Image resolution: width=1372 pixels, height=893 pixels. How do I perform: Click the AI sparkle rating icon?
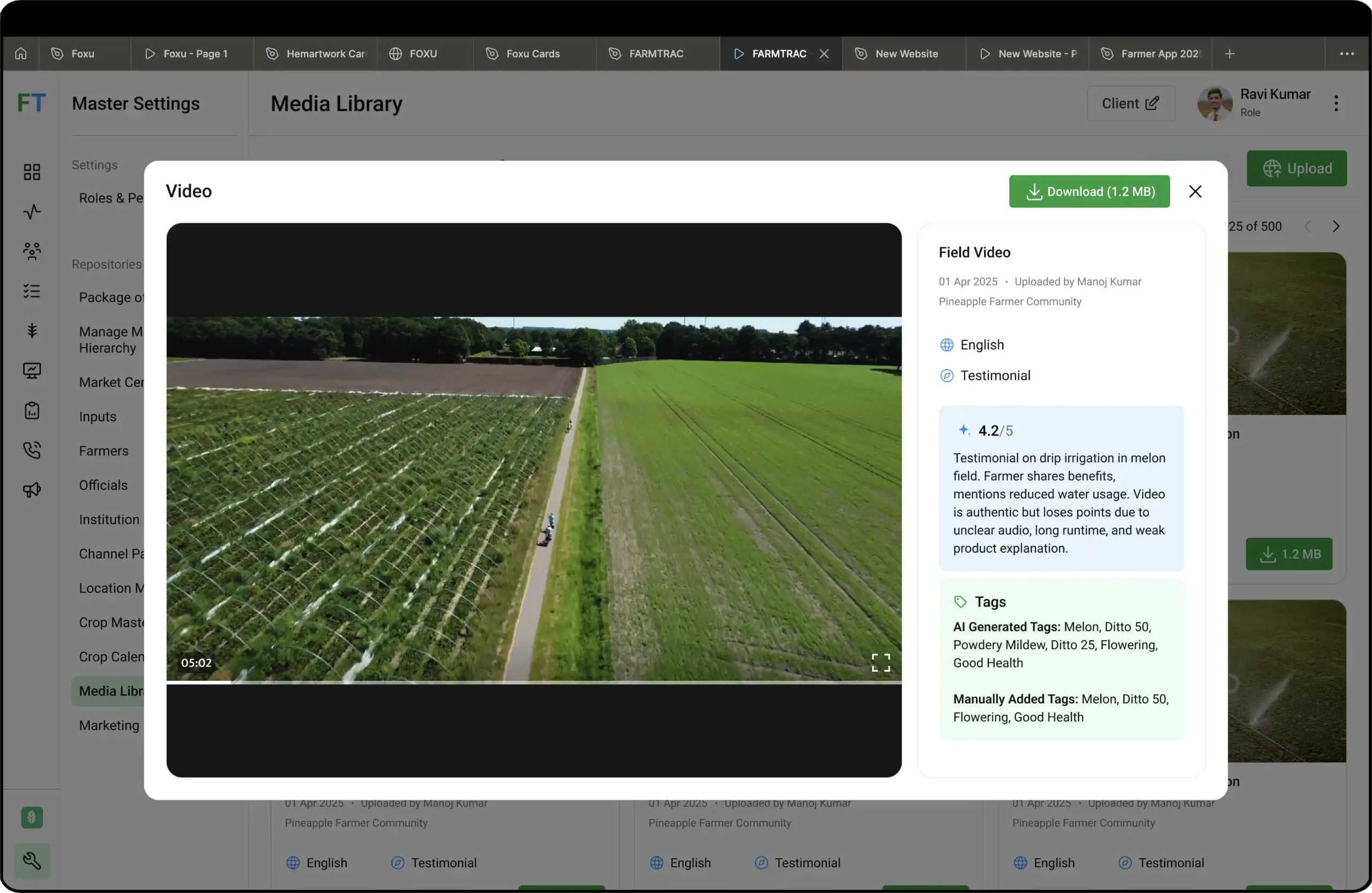pyautogui.click(x=963, y=430)
